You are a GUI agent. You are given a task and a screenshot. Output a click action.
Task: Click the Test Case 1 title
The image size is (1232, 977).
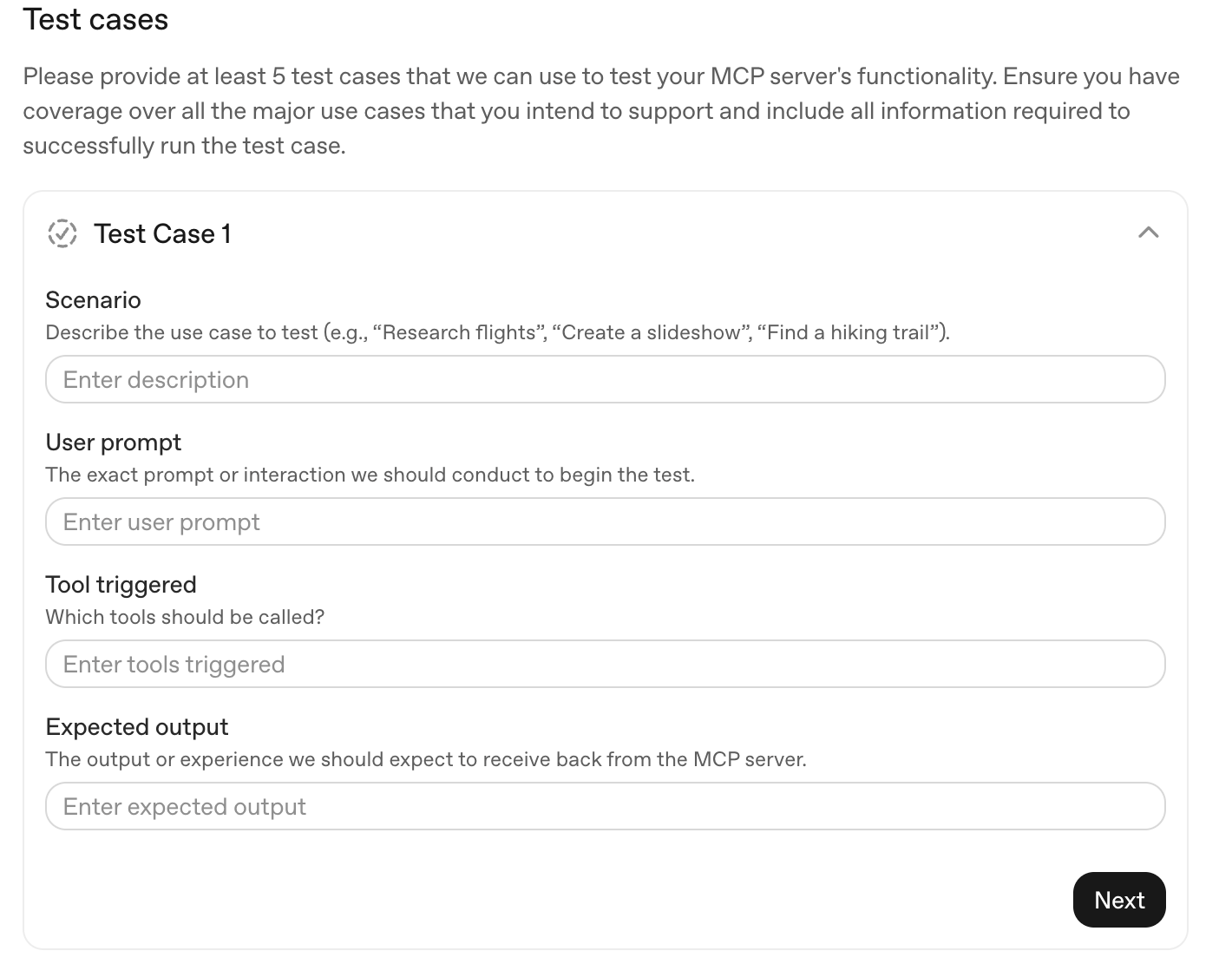coord(162,233)
